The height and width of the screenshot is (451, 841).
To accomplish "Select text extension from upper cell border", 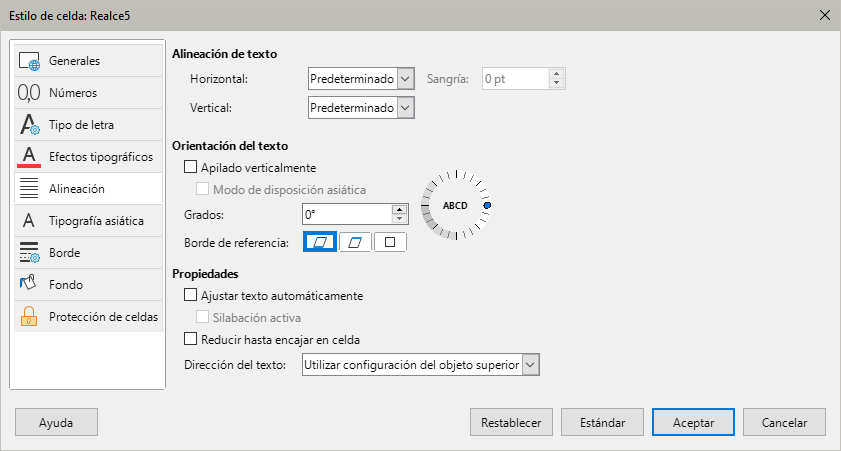I will pos(355,242).
